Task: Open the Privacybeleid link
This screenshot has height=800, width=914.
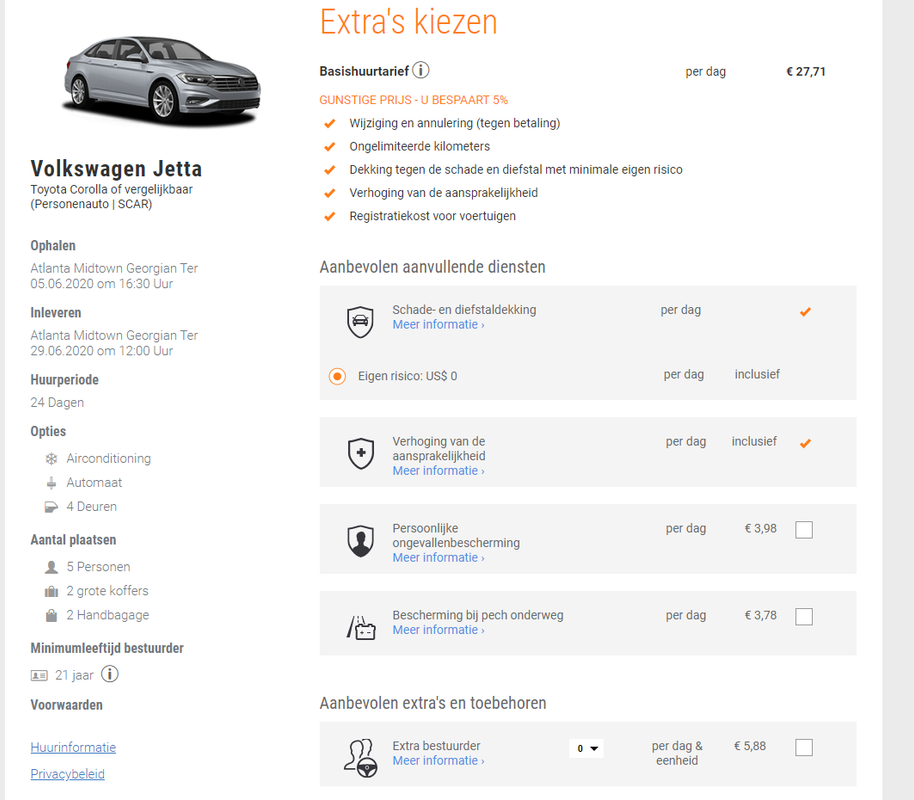Action: pos(68,774)
